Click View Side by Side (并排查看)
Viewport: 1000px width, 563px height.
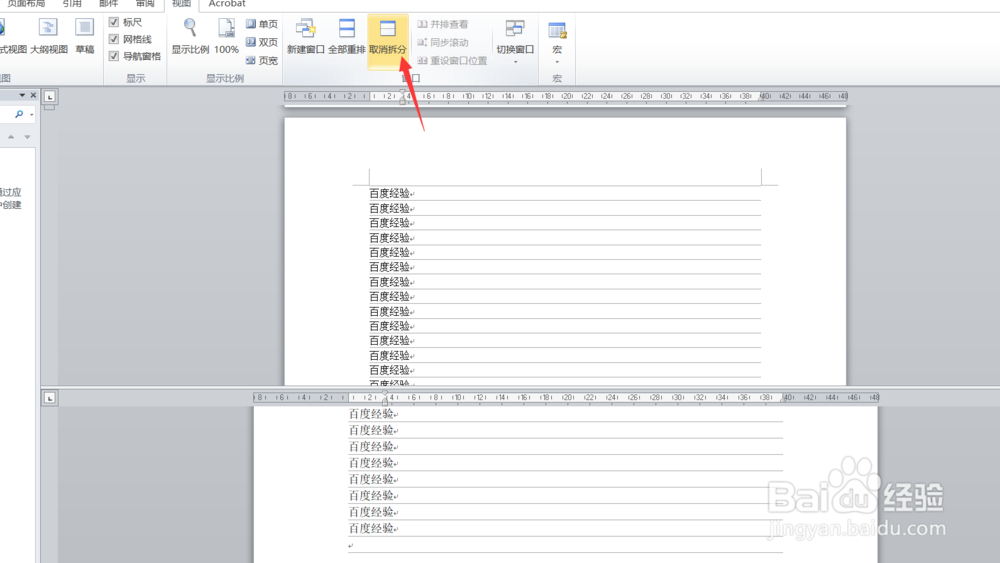pyautogui.click(x=443, y=24)
